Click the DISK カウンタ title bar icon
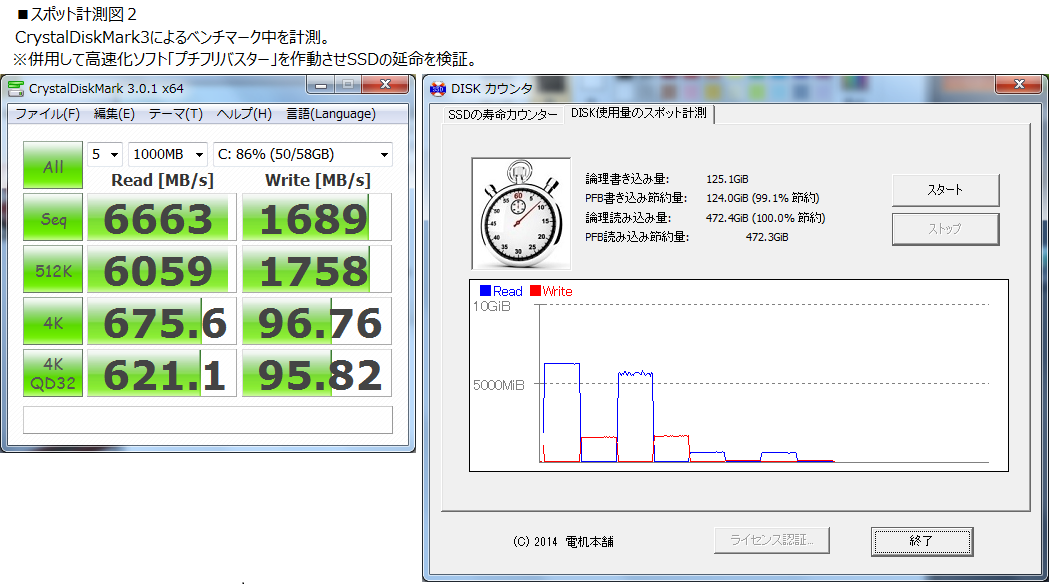This screenshot has width=1052, height=584. click(437, 88)
